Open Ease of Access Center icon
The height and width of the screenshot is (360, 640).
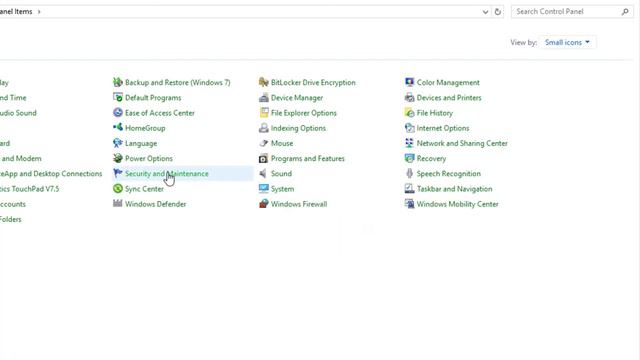click(118, 113)
